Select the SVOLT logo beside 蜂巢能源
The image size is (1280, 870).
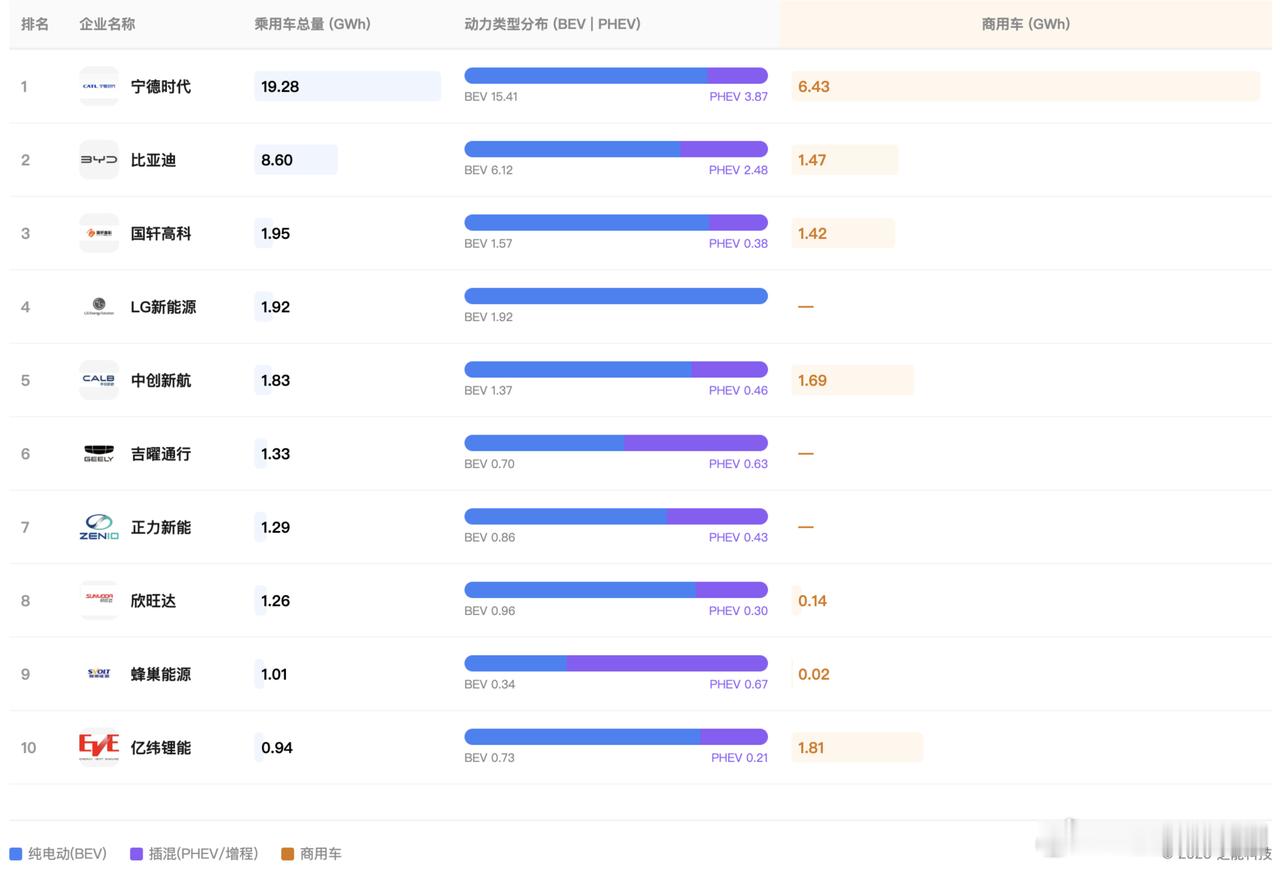(x=99, y=674)
